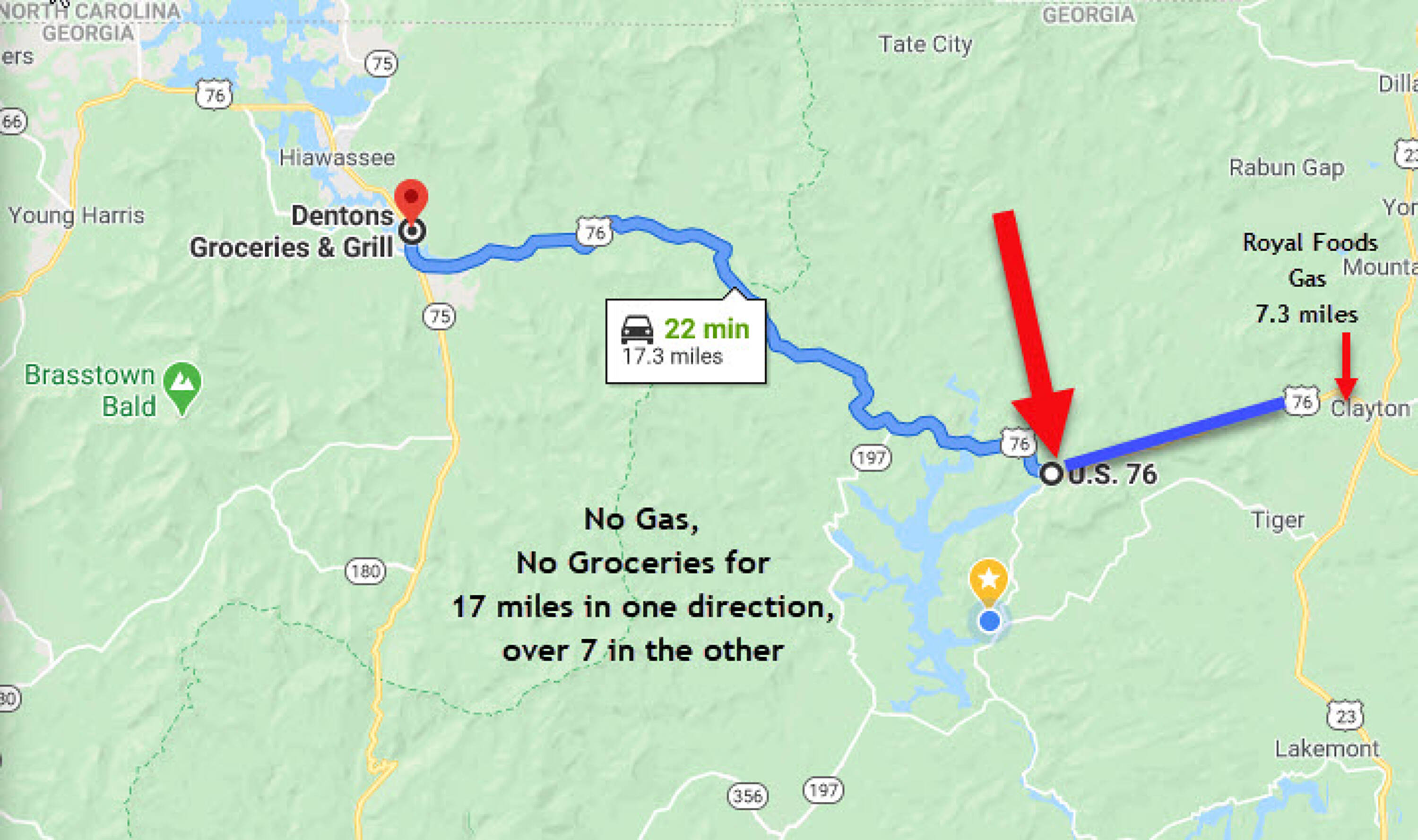The width and height of the screenshot is (1418, 840).
Task: Click the route 23 shield near Lakemont
Action: (1346, 716)
